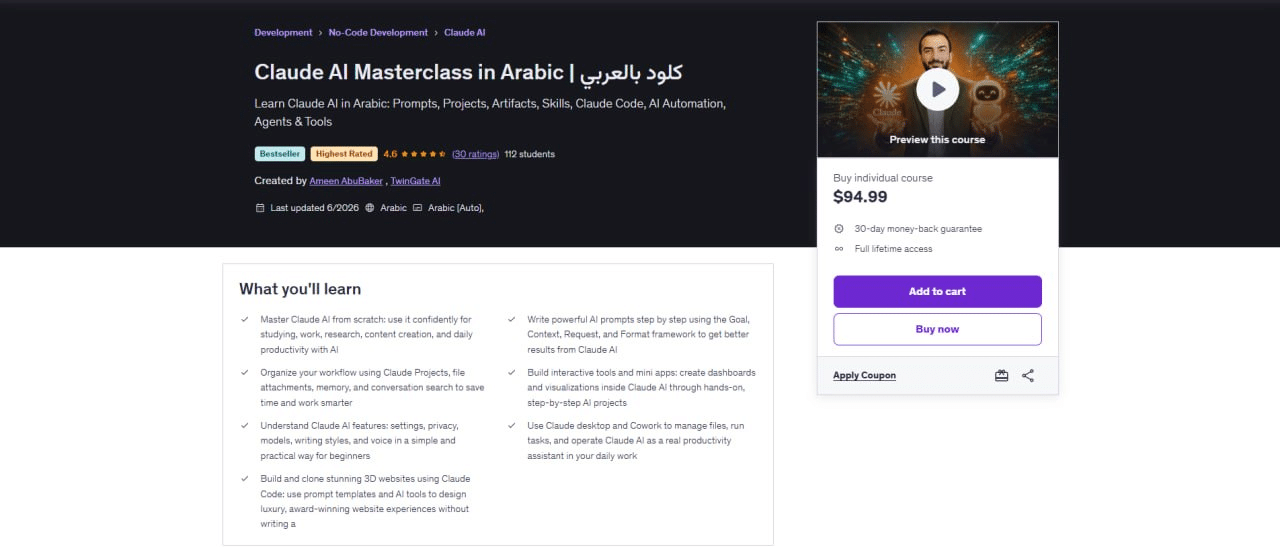Click the closed captions icon
Image resolution: width=1280 pixels, height=547 pixels.
click(x=418, y=208)
